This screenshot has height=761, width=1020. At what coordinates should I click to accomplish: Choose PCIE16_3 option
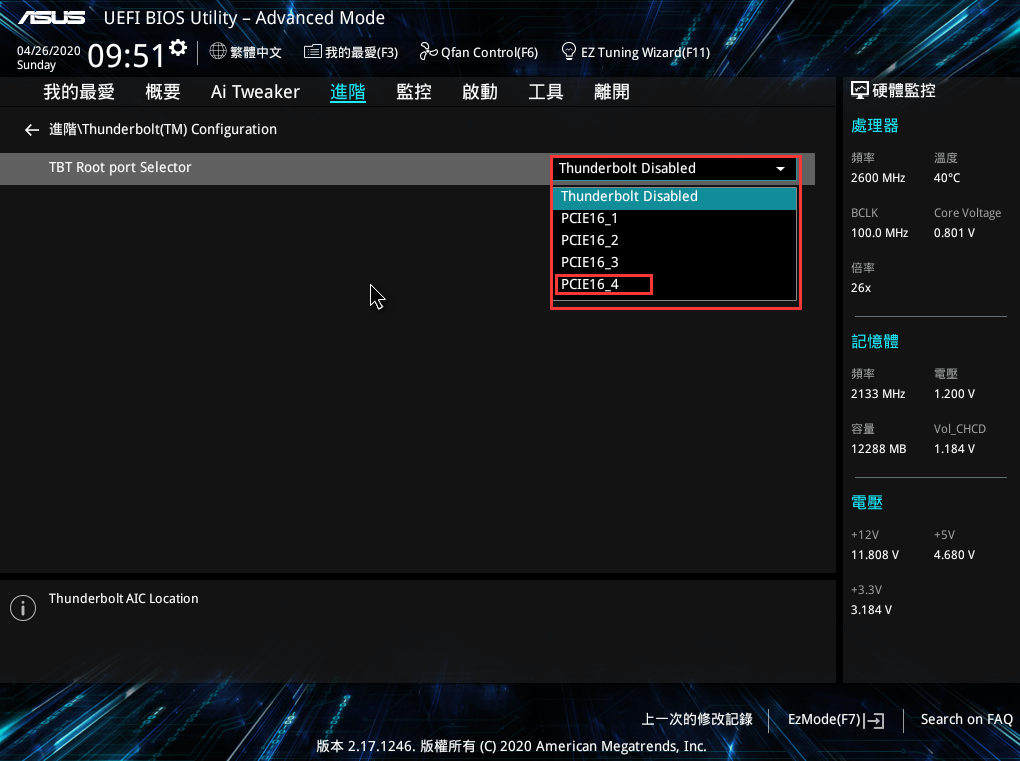[x=589, y=263]
